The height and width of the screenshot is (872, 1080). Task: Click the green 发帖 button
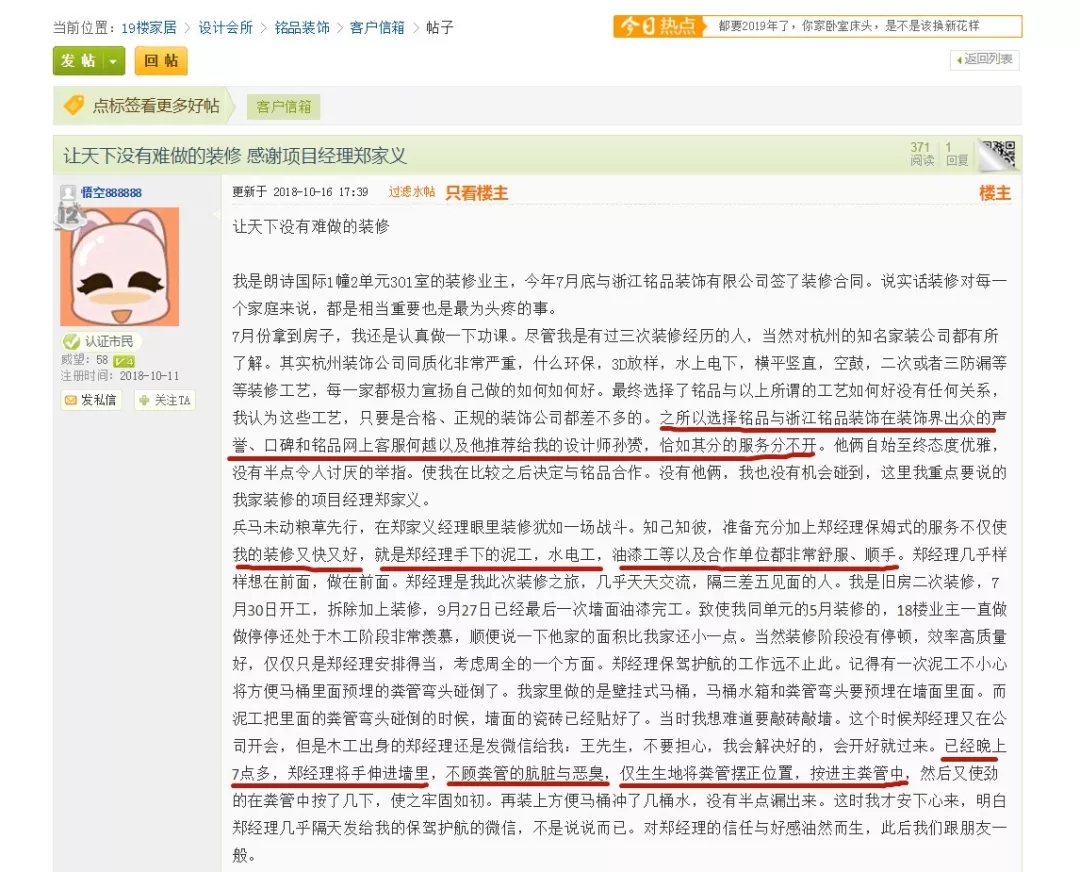[78, 61]
